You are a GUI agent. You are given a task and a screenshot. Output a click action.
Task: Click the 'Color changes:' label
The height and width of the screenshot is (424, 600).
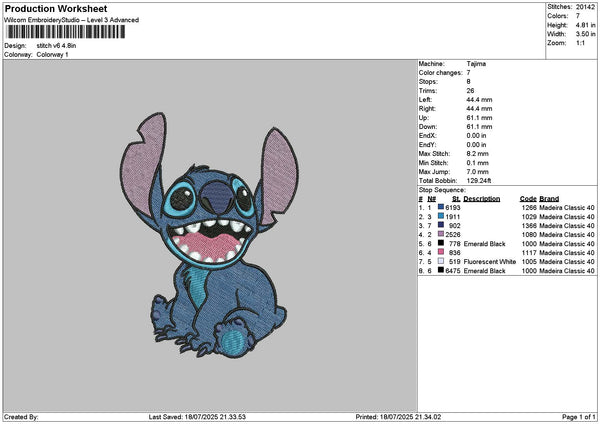(440, 73)
